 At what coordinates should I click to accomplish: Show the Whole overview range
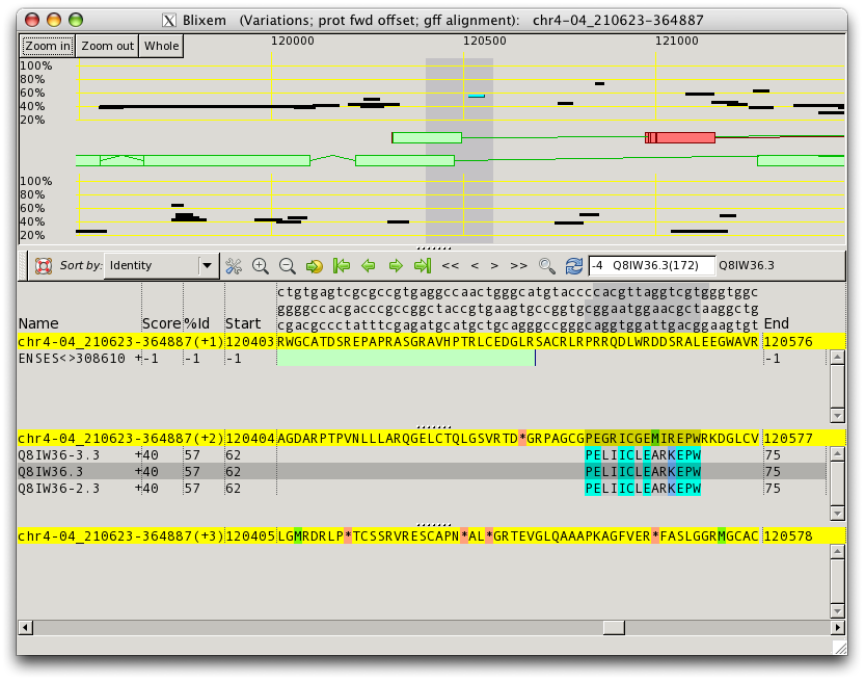pyautogui.click(x=161, y=46)
